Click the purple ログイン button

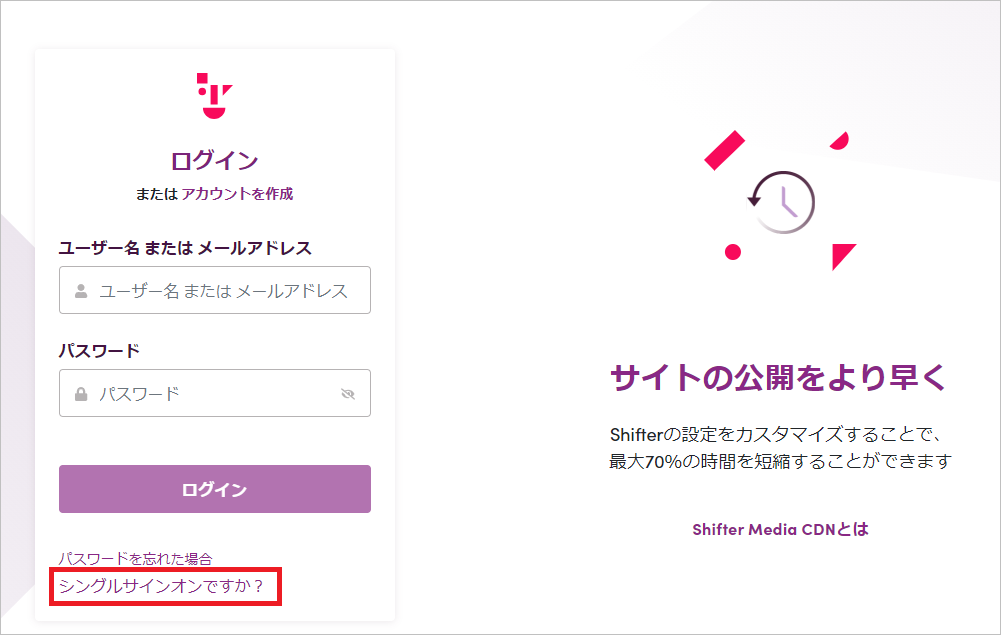(x=214, y=489)
